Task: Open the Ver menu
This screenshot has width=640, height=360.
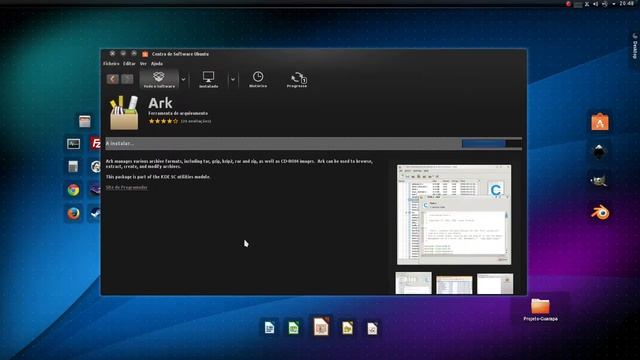Action: [143, 64]
